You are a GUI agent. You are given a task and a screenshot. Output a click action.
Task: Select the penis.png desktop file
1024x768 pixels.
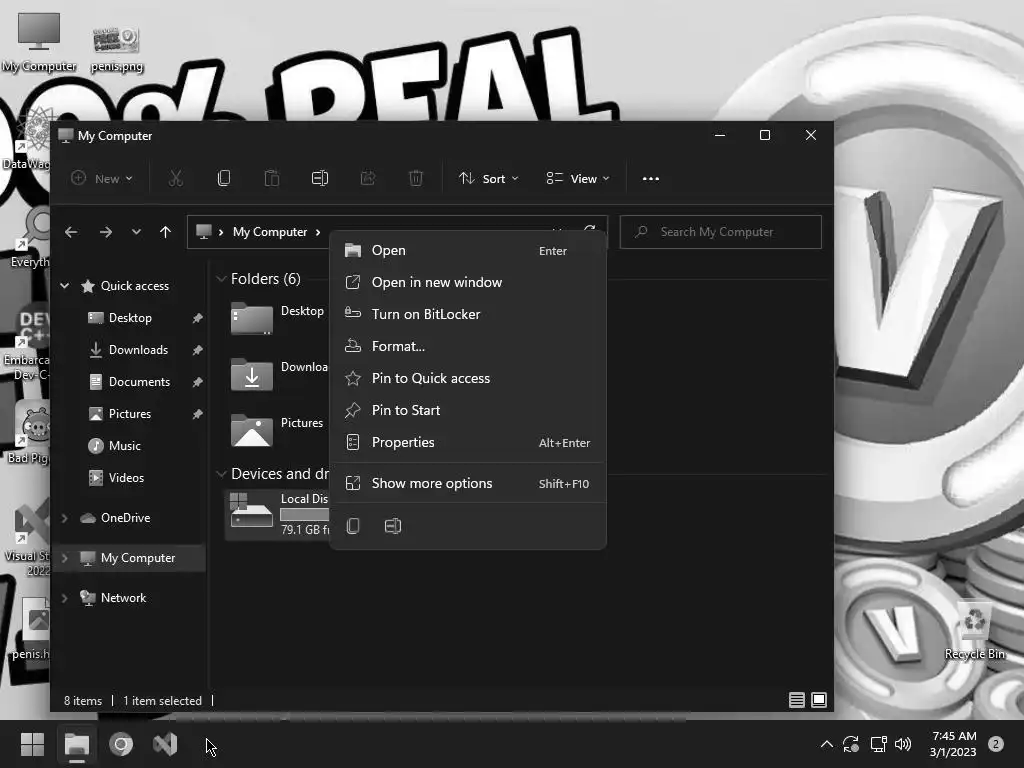[116, 49]
